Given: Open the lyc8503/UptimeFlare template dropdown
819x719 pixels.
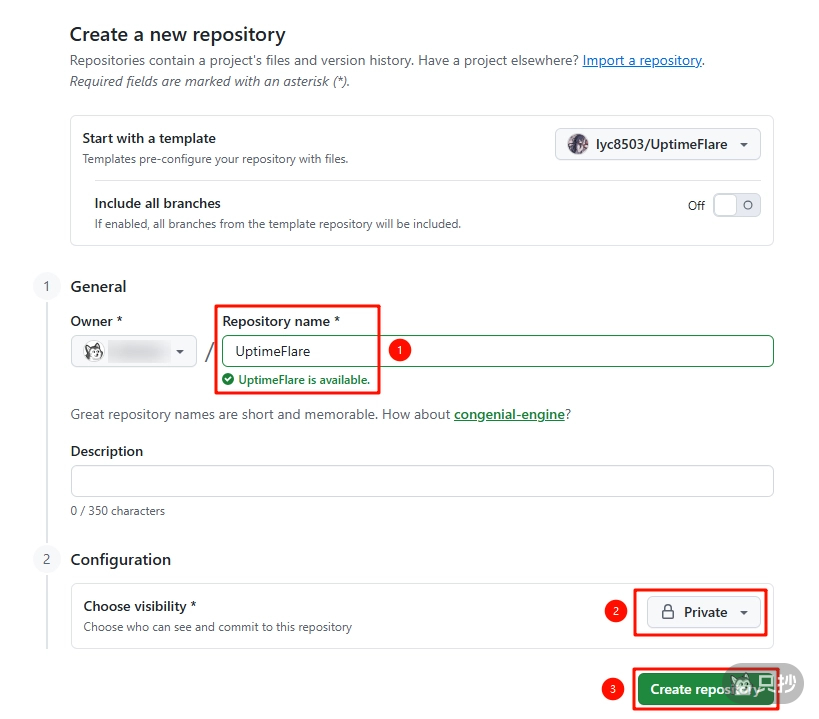Looking at the screenshot, I should pyautogui.click(x=658, y=144).
